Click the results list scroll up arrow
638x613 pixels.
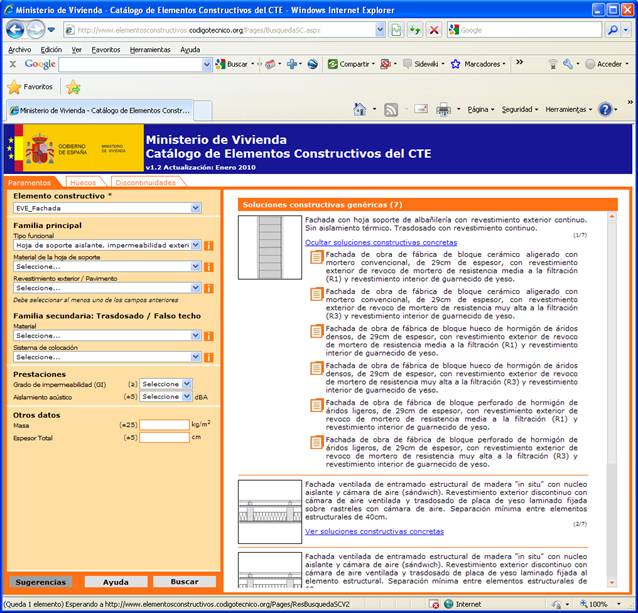coord(612,217)
